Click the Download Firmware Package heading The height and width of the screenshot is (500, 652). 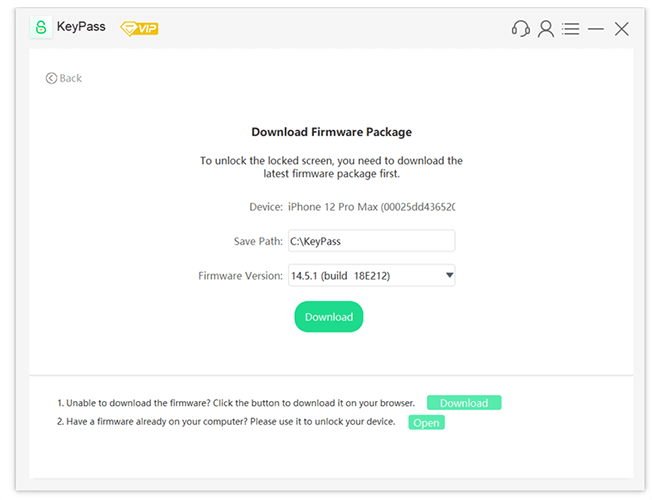pyautogui.click(x=331, y=132)
